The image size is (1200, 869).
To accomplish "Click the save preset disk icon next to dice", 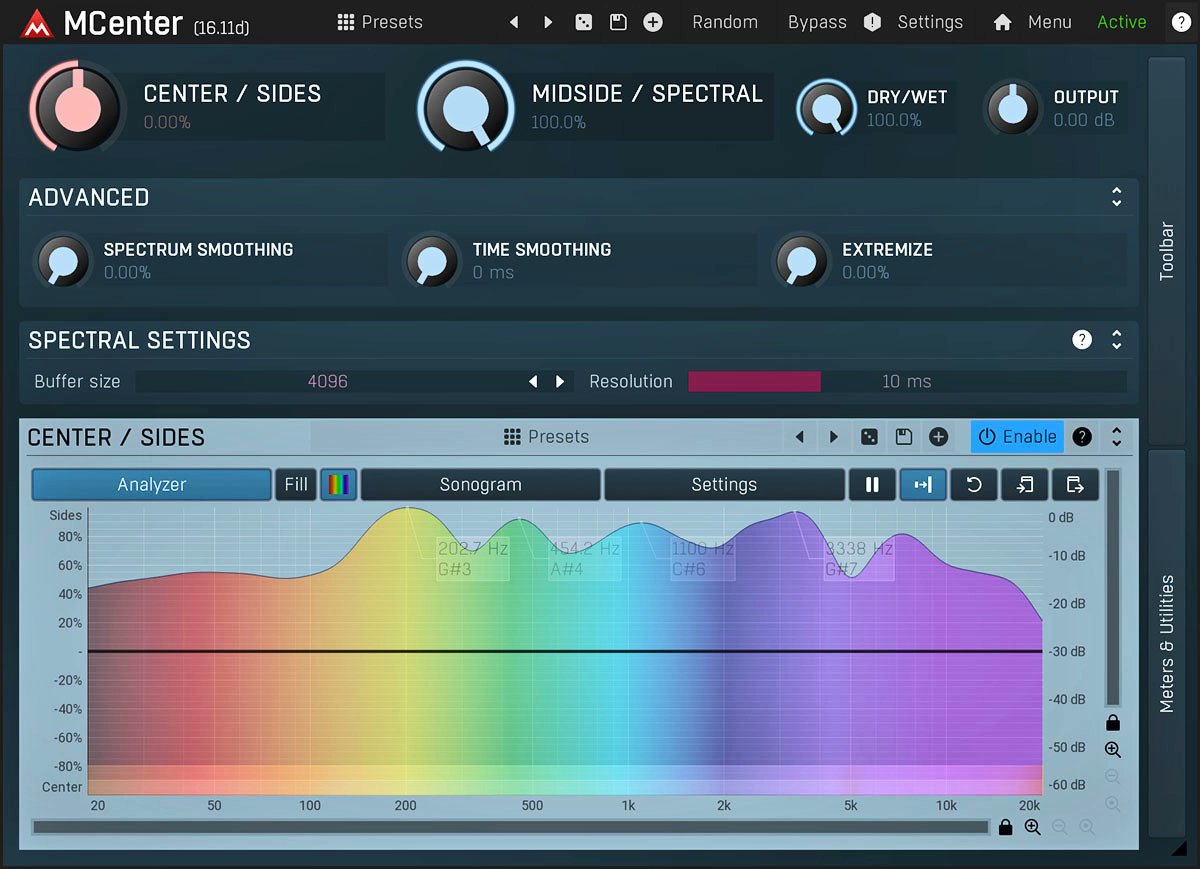I will (x=618, y=21).
